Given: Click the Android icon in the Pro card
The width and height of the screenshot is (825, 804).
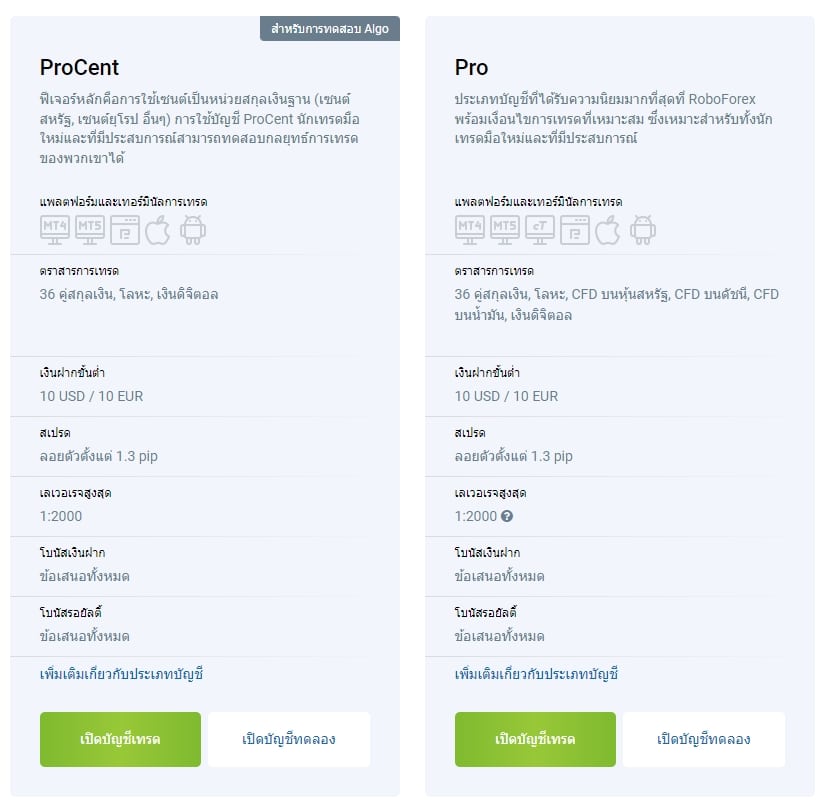Looking at the screenshot, I should click(643, 230).
